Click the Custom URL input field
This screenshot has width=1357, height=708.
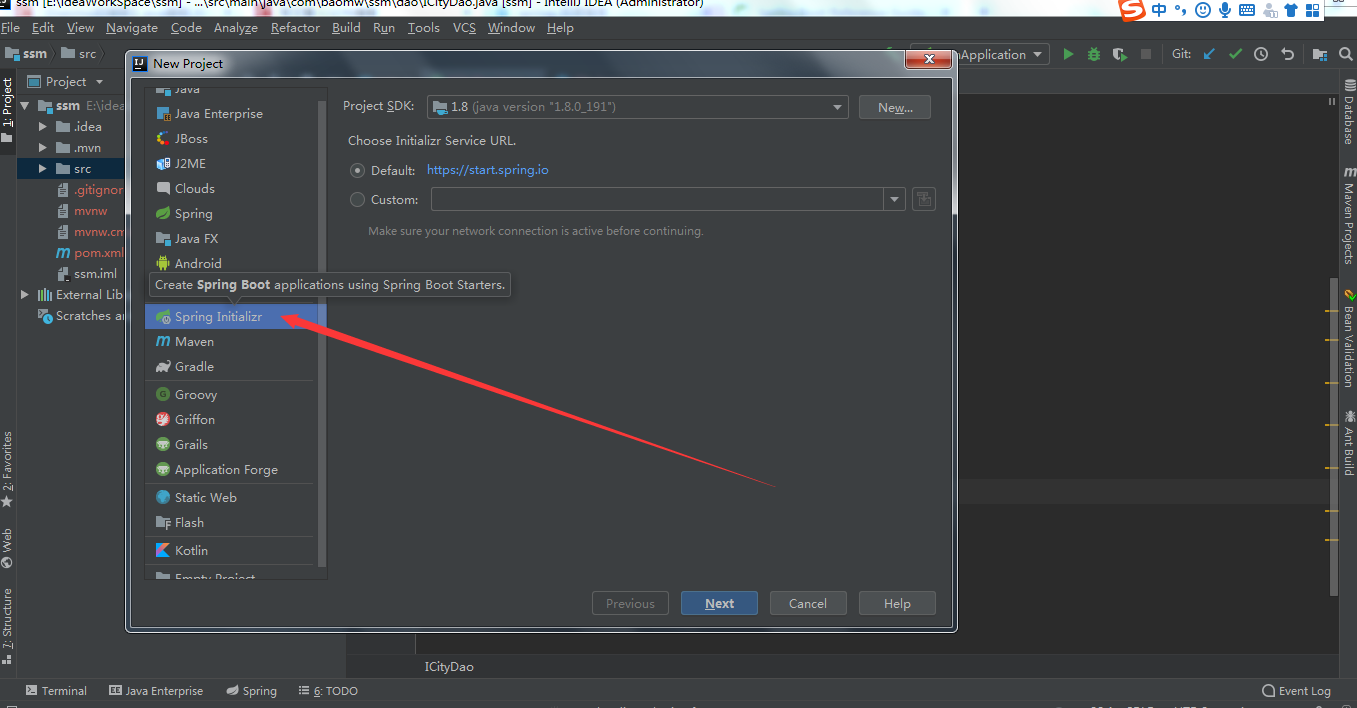pos(657,200)
